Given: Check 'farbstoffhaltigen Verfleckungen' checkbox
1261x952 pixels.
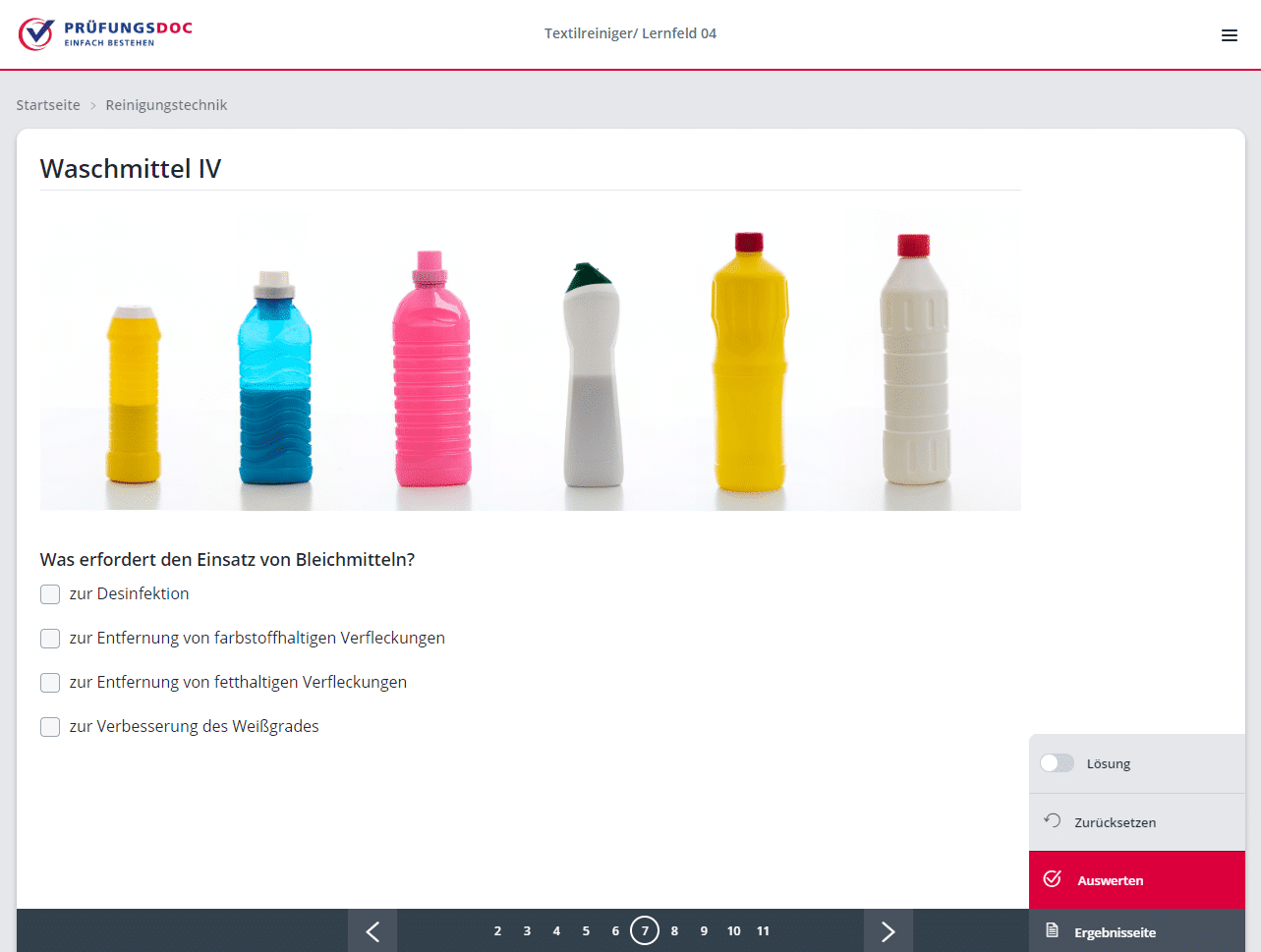Looking at the screenshot, I should (x=50, y=639).
